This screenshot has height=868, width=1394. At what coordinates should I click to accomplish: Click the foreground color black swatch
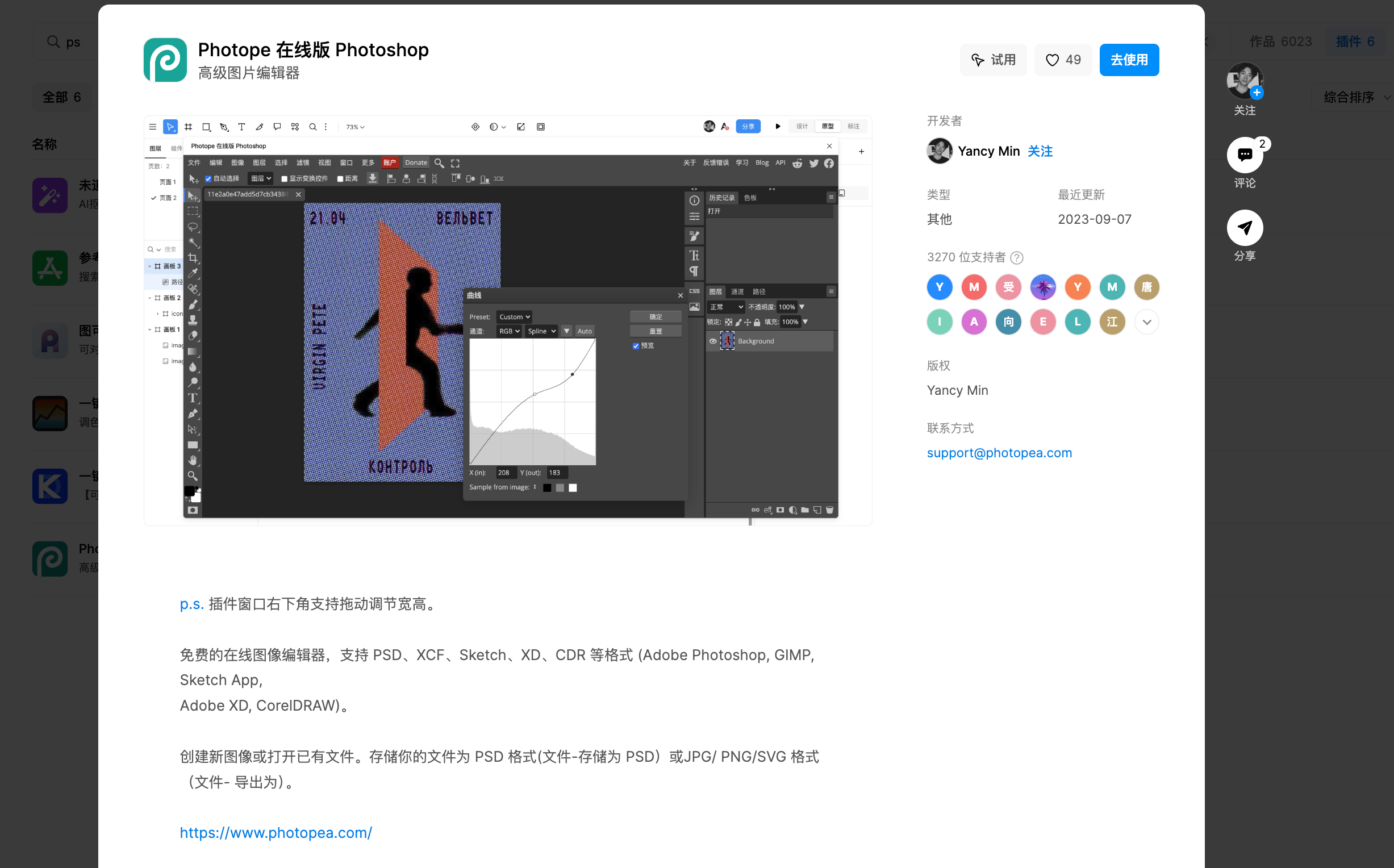(189, 491)
